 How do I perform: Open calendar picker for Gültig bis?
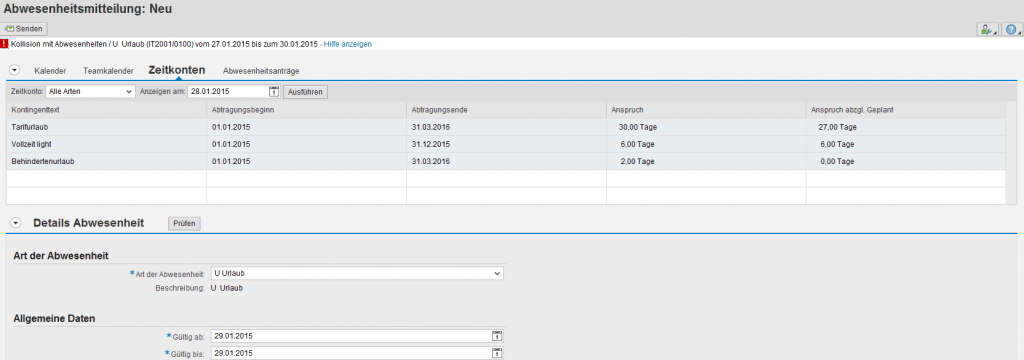click(498, 353)
